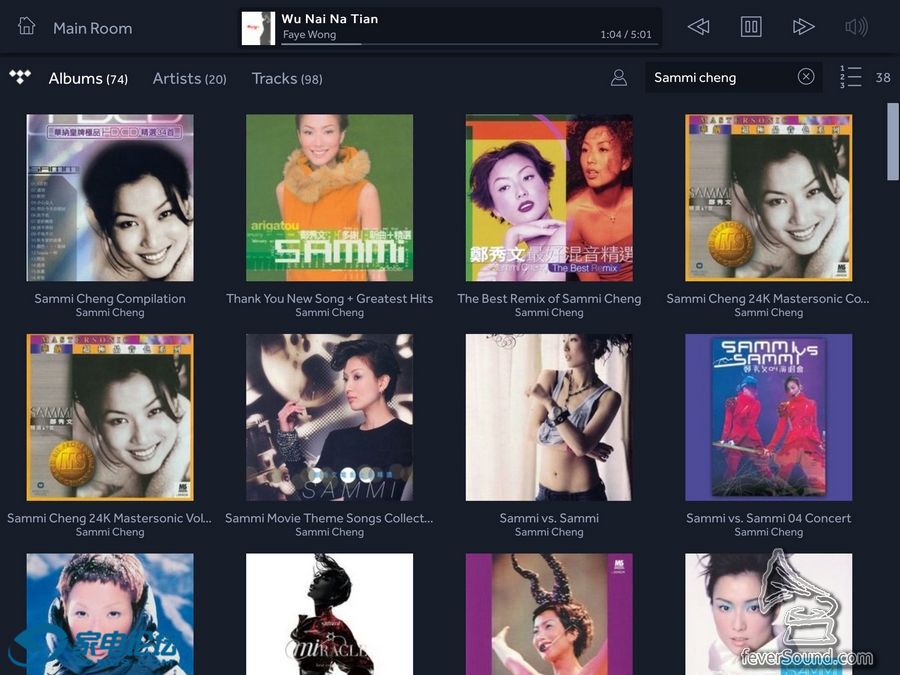This screenshot has height=675, width=900.
Task: Open the volume control
Action: coord(856,27)
